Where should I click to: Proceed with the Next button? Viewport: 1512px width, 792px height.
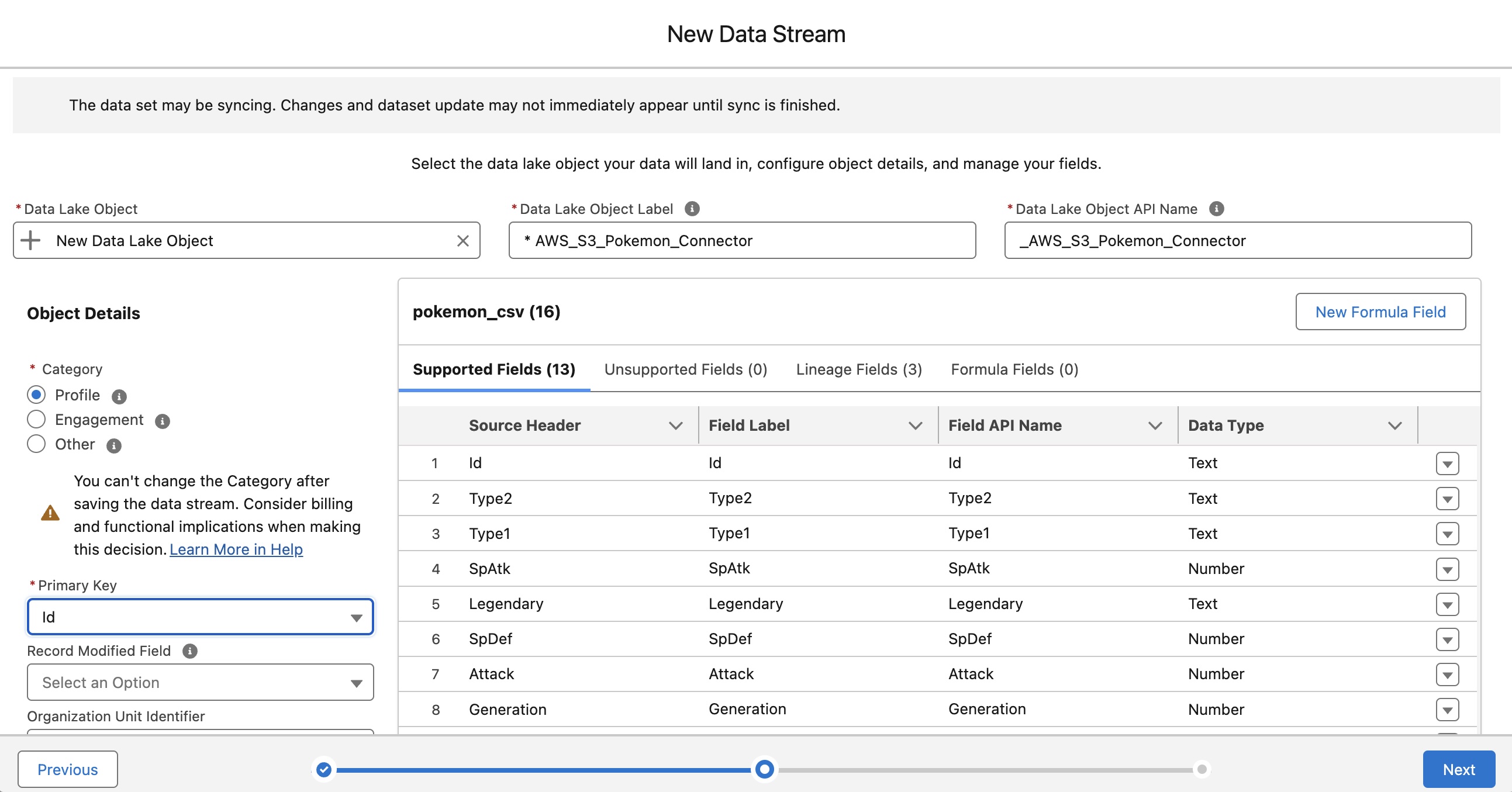pos(1459,769)
